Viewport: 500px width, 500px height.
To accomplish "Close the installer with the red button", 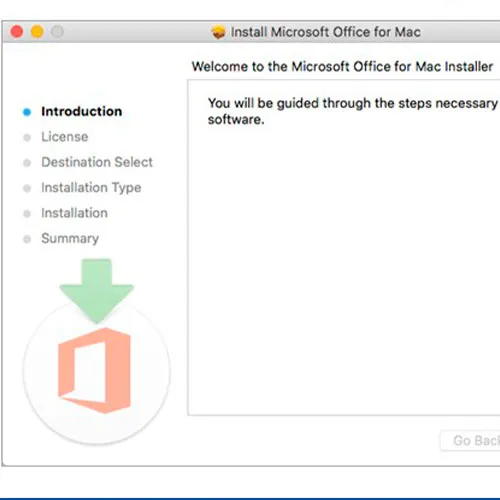I will coord(17,32).
